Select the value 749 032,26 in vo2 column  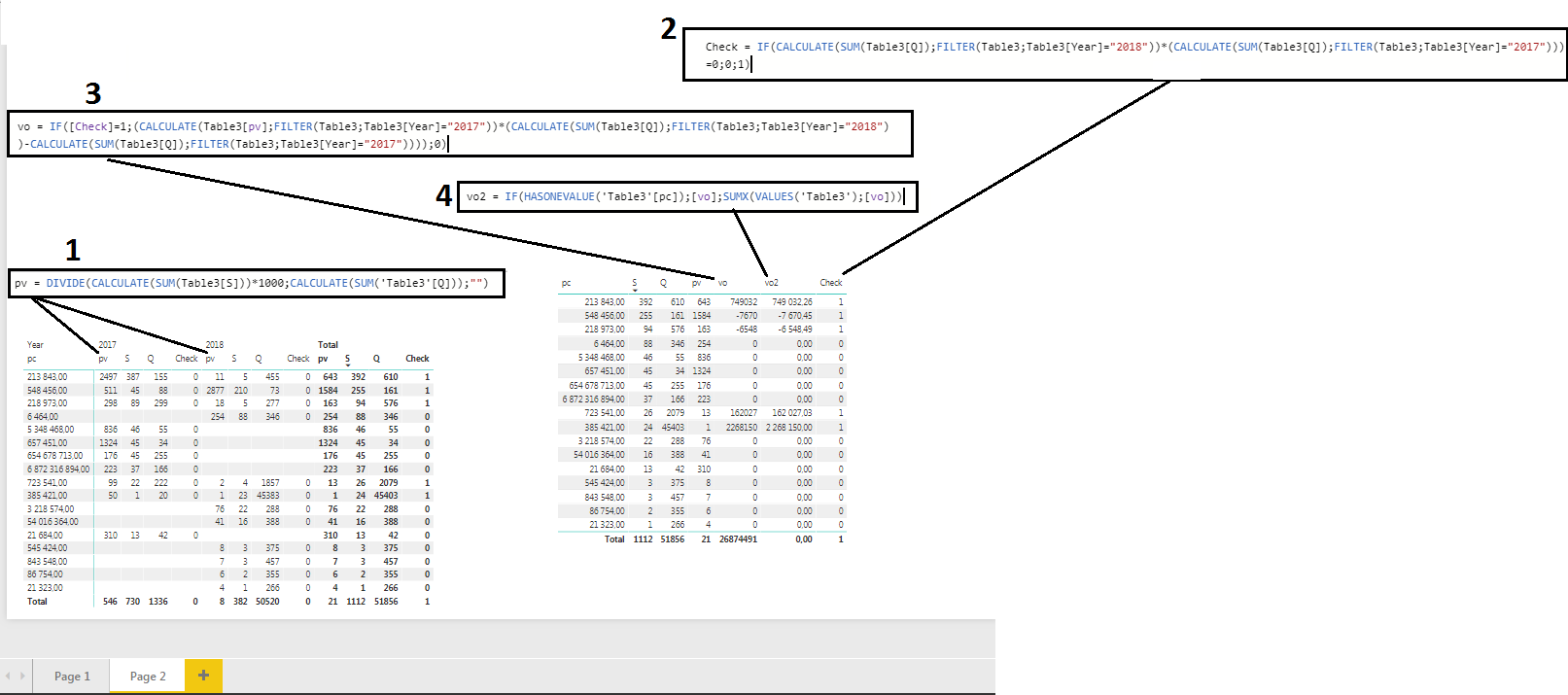point(792,302)
